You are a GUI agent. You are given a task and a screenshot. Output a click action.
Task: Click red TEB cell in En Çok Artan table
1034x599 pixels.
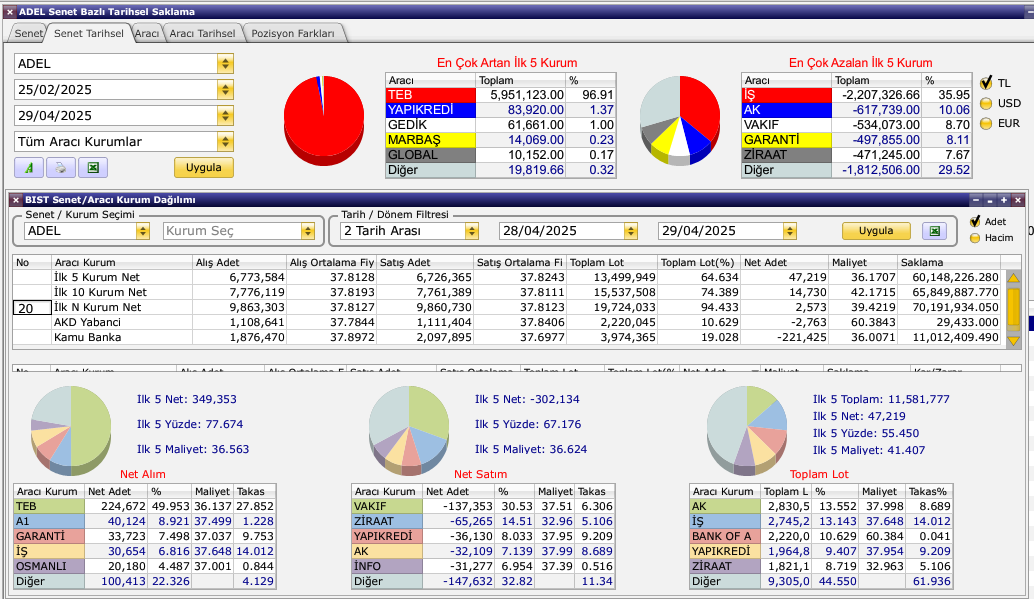click(431, 95)
